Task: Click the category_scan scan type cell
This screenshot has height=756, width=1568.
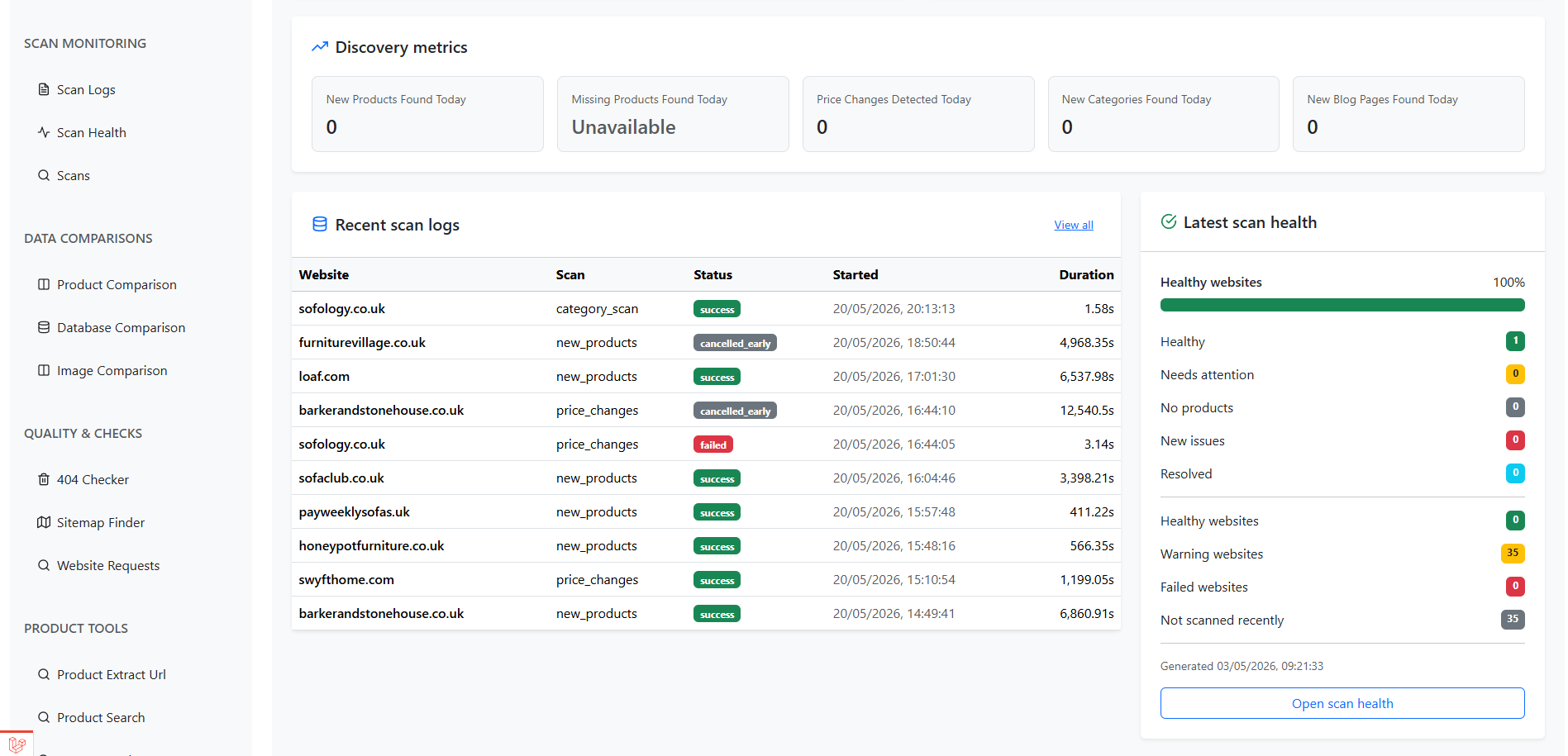Action: (597, 308)
